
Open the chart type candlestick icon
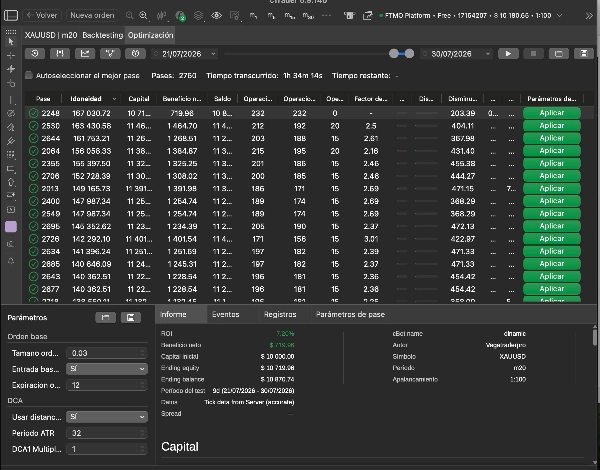pos(161,16)
